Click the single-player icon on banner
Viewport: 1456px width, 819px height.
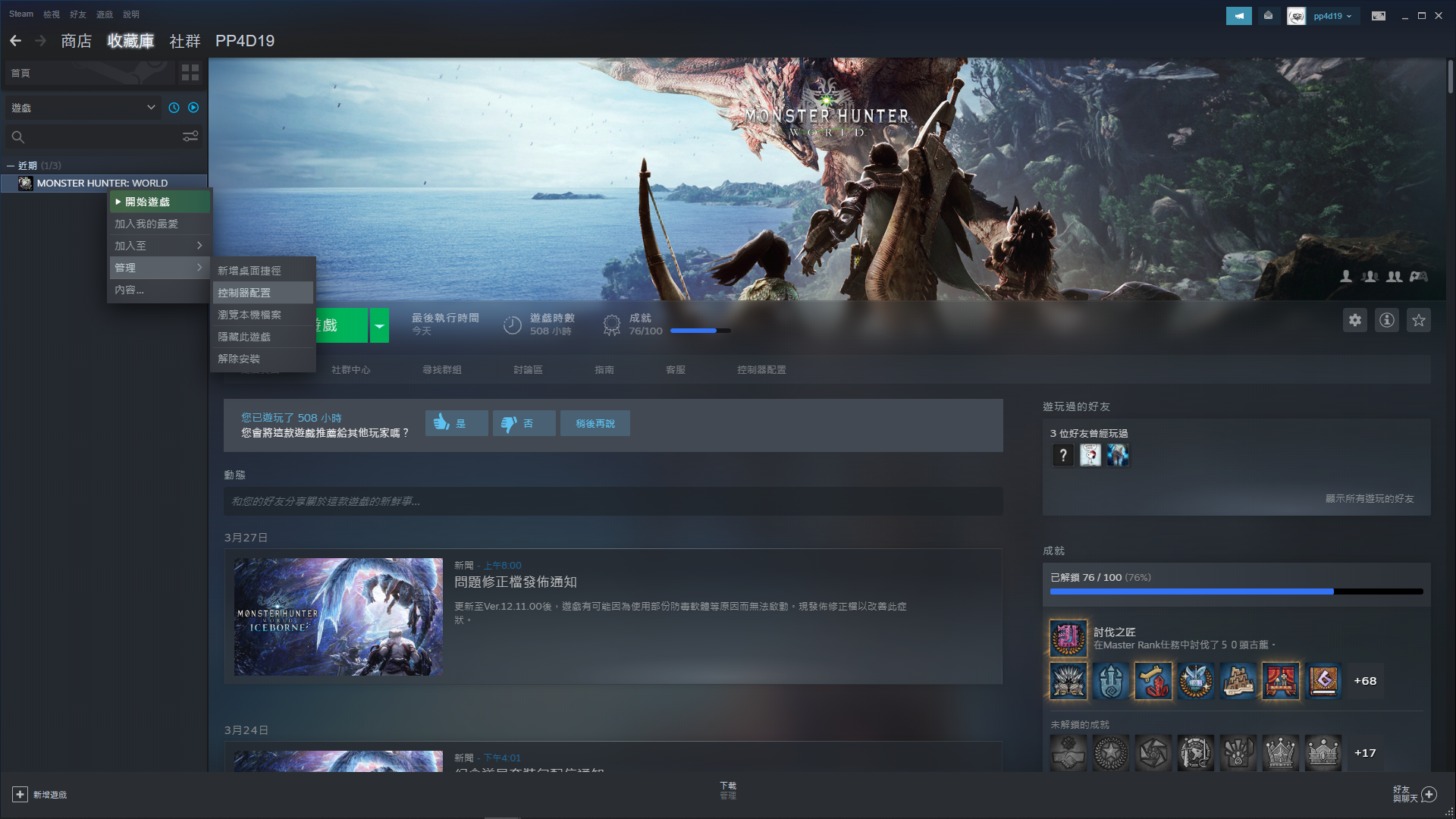[x=1346, y=277]
